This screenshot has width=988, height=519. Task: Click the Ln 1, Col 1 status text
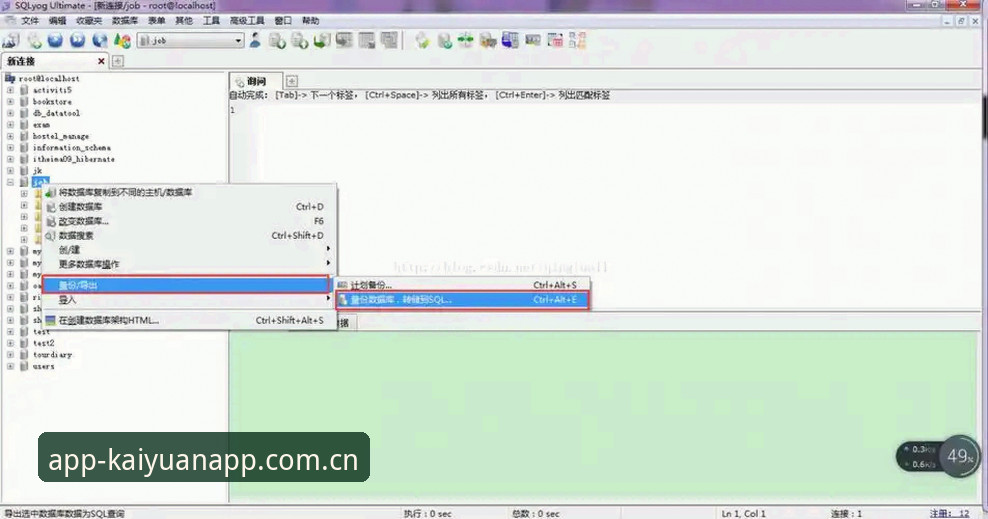pos(744,513)
